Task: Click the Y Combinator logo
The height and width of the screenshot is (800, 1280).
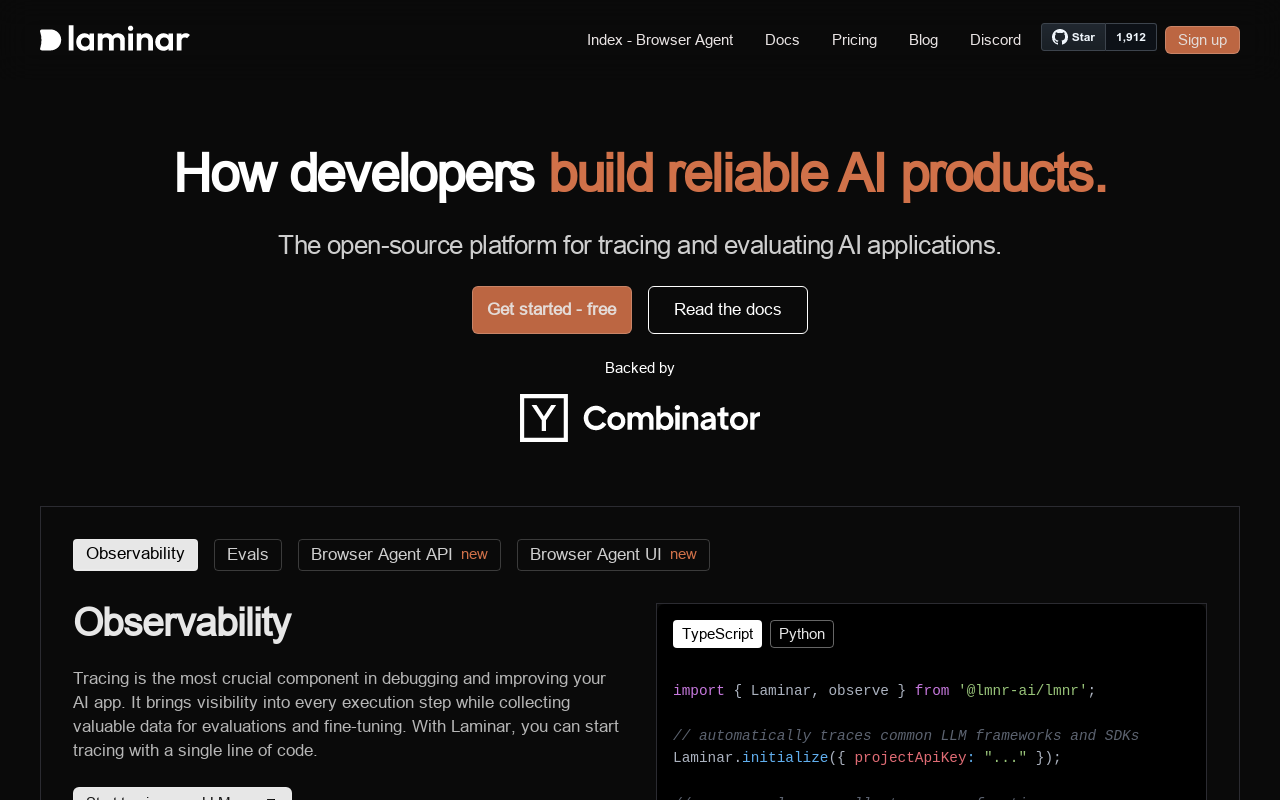Action: (x=640, y=418)
